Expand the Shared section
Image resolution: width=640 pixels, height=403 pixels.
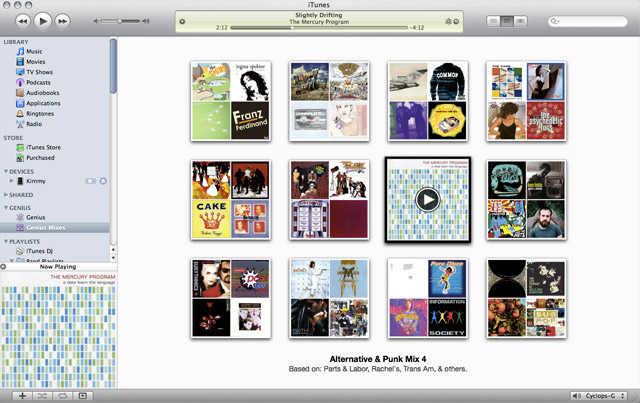pyautogui.click(x=6, y=195)
